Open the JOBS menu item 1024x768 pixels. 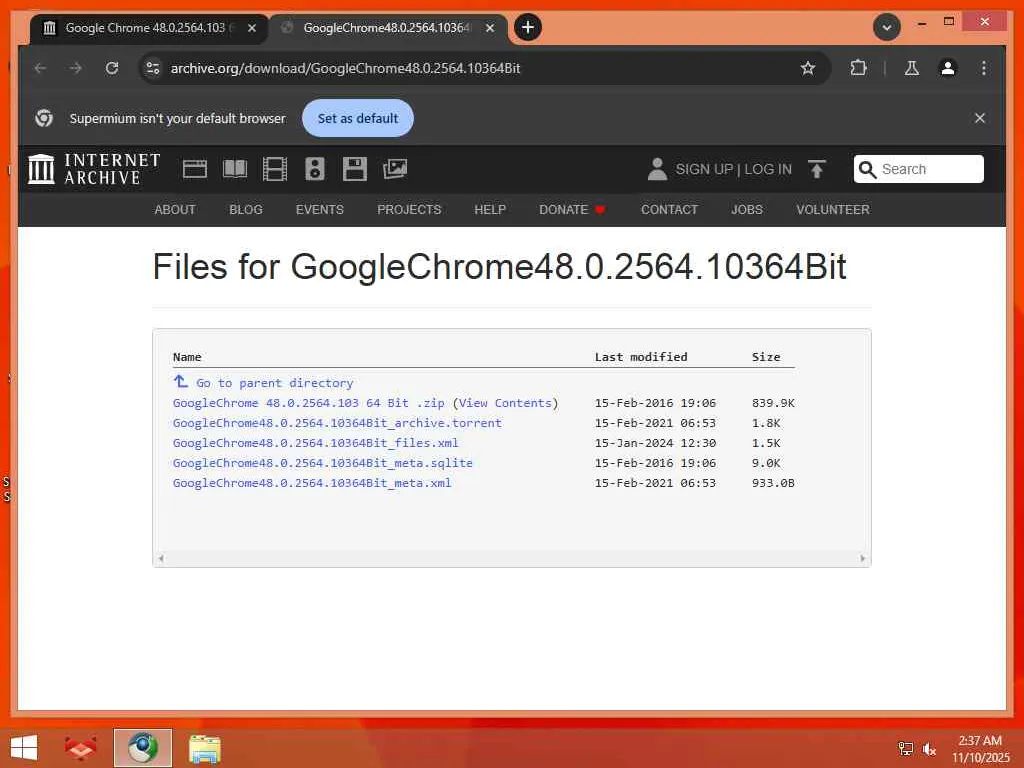point(746,210)
